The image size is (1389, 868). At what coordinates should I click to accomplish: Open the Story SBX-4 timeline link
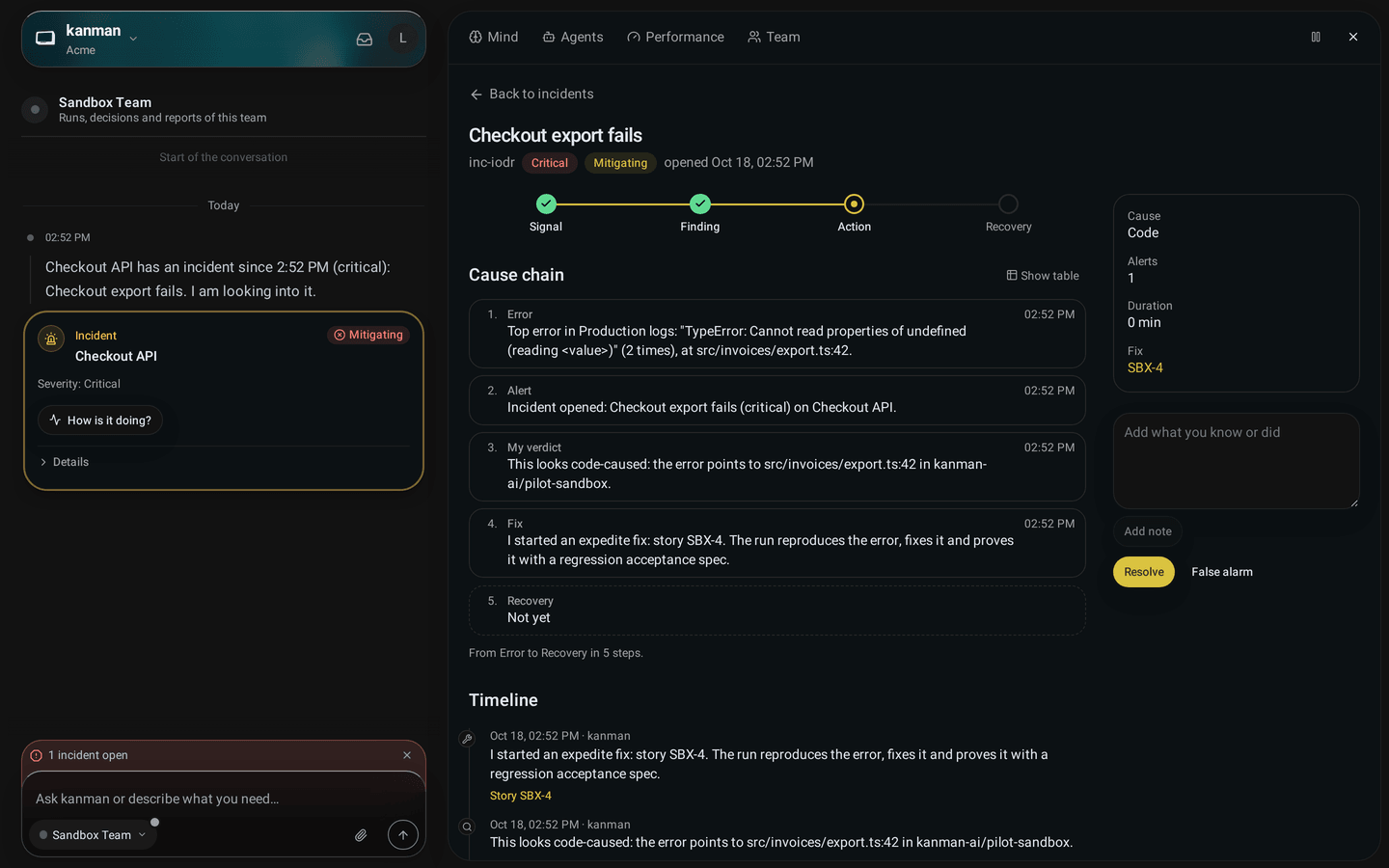(521, 796)
